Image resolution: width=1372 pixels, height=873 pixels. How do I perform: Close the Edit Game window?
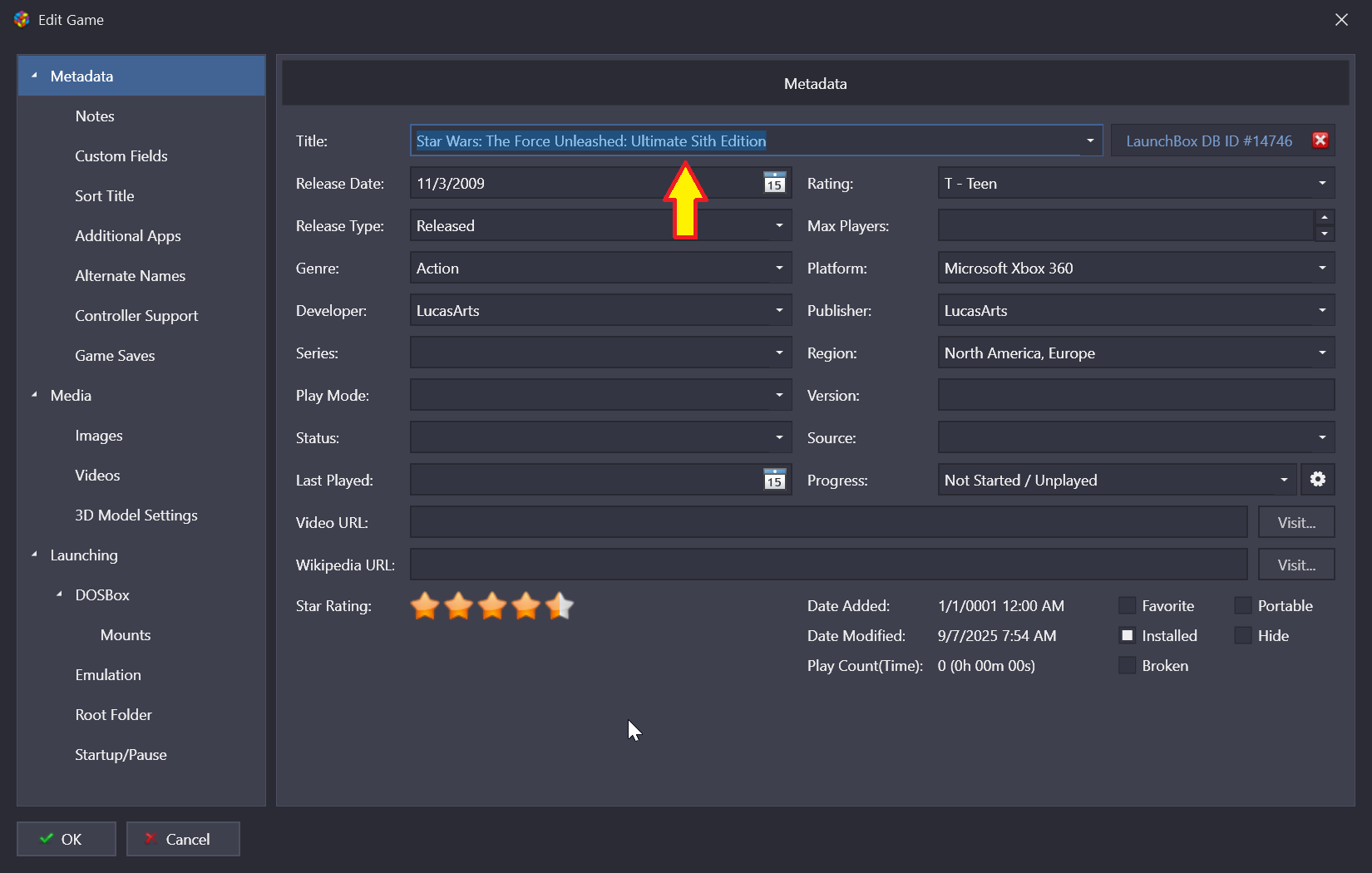click(1341, 19)
